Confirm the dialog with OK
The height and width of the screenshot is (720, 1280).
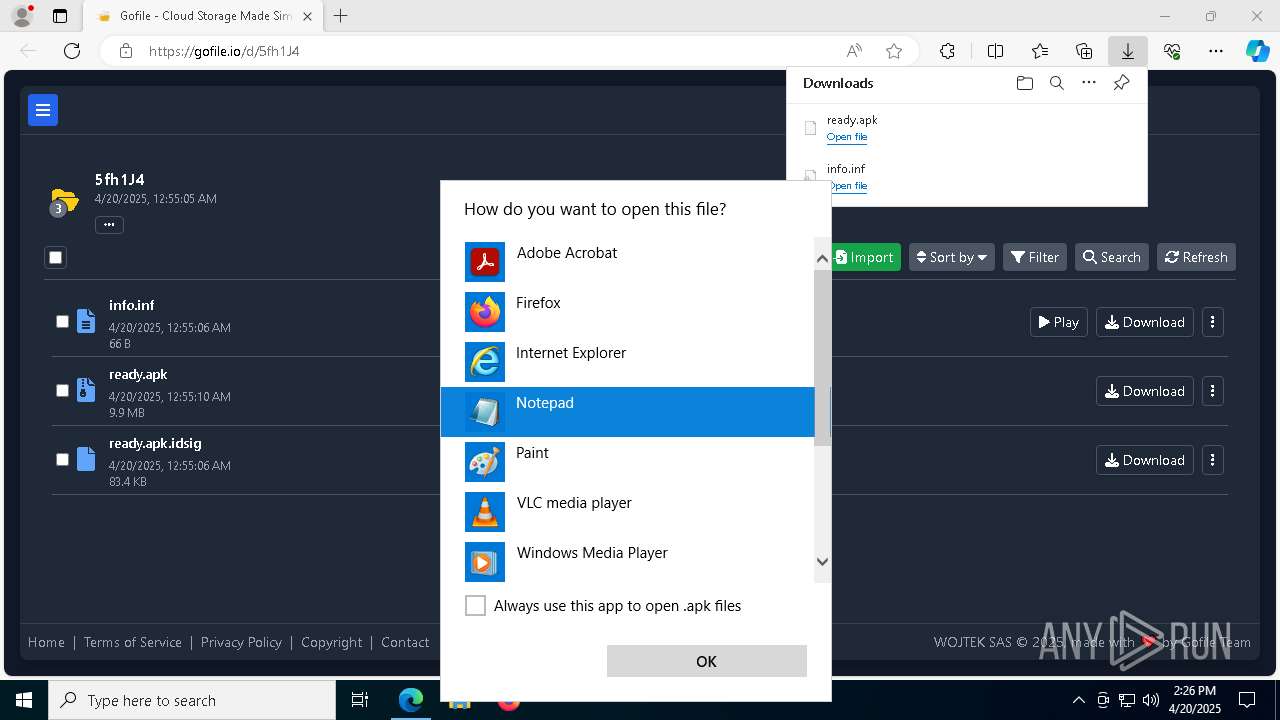(707, 661)
